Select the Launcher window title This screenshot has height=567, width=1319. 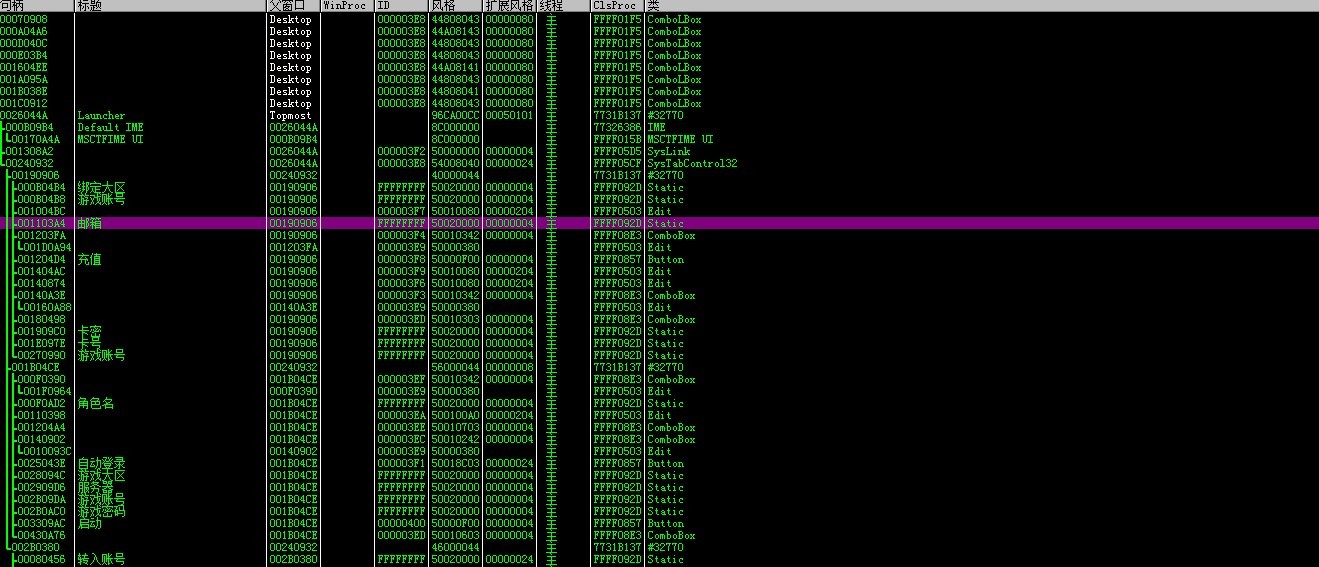tap(101, 116)
